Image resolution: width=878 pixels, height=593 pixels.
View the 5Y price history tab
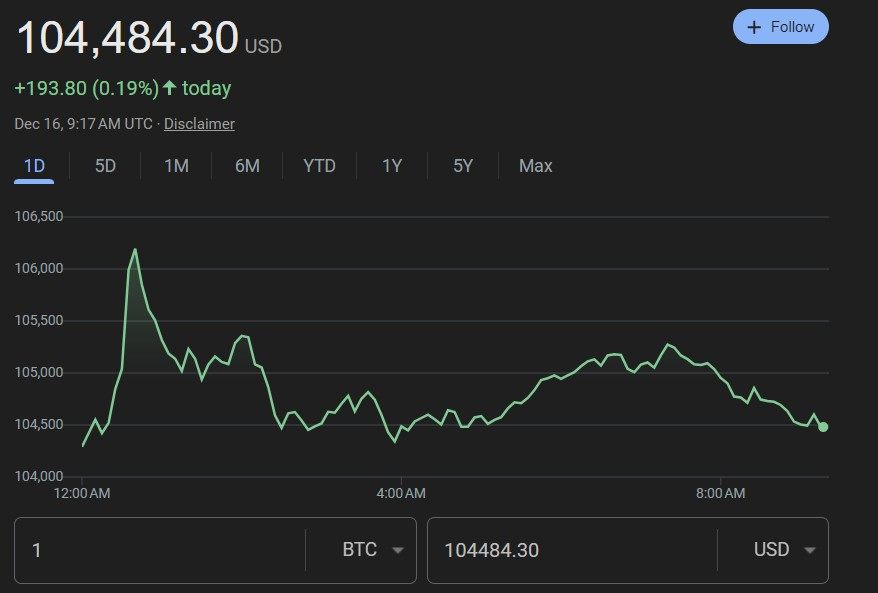click(x=463, y=166)
